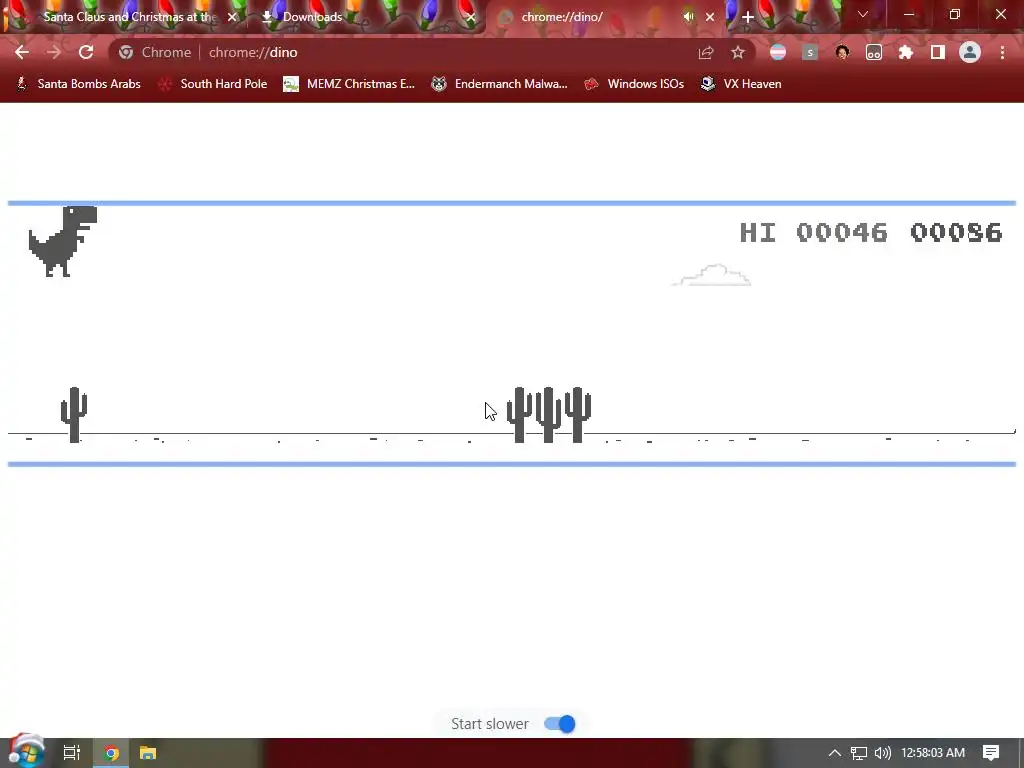This screenshot has height=768, width=1024.
Task: Close the Santa Claus and Christmas tab
Action: click(232, 17)
